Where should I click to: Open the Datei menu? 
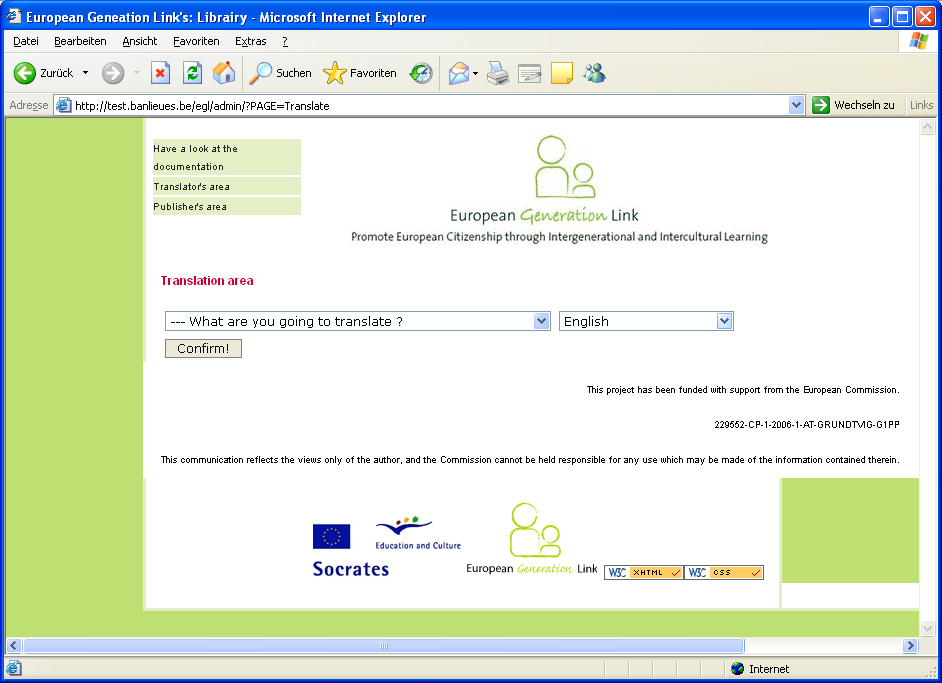click(x=26, y=41)
